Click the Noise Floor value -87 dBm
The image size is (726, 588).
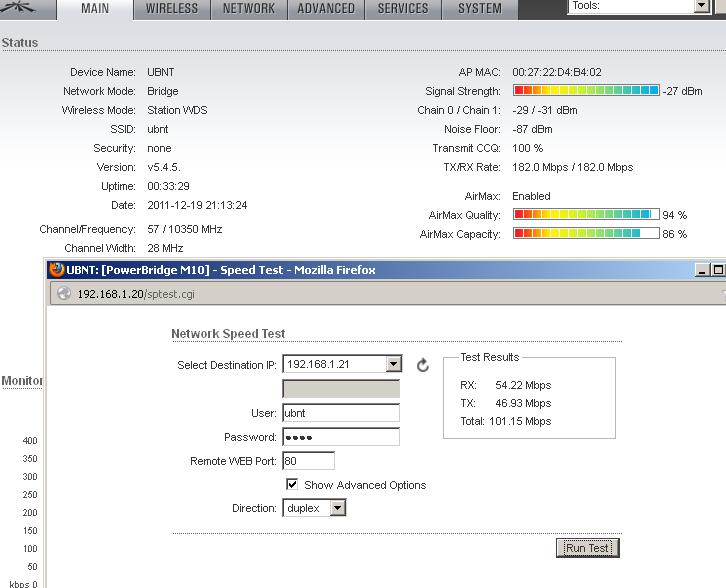coord(532,129)
